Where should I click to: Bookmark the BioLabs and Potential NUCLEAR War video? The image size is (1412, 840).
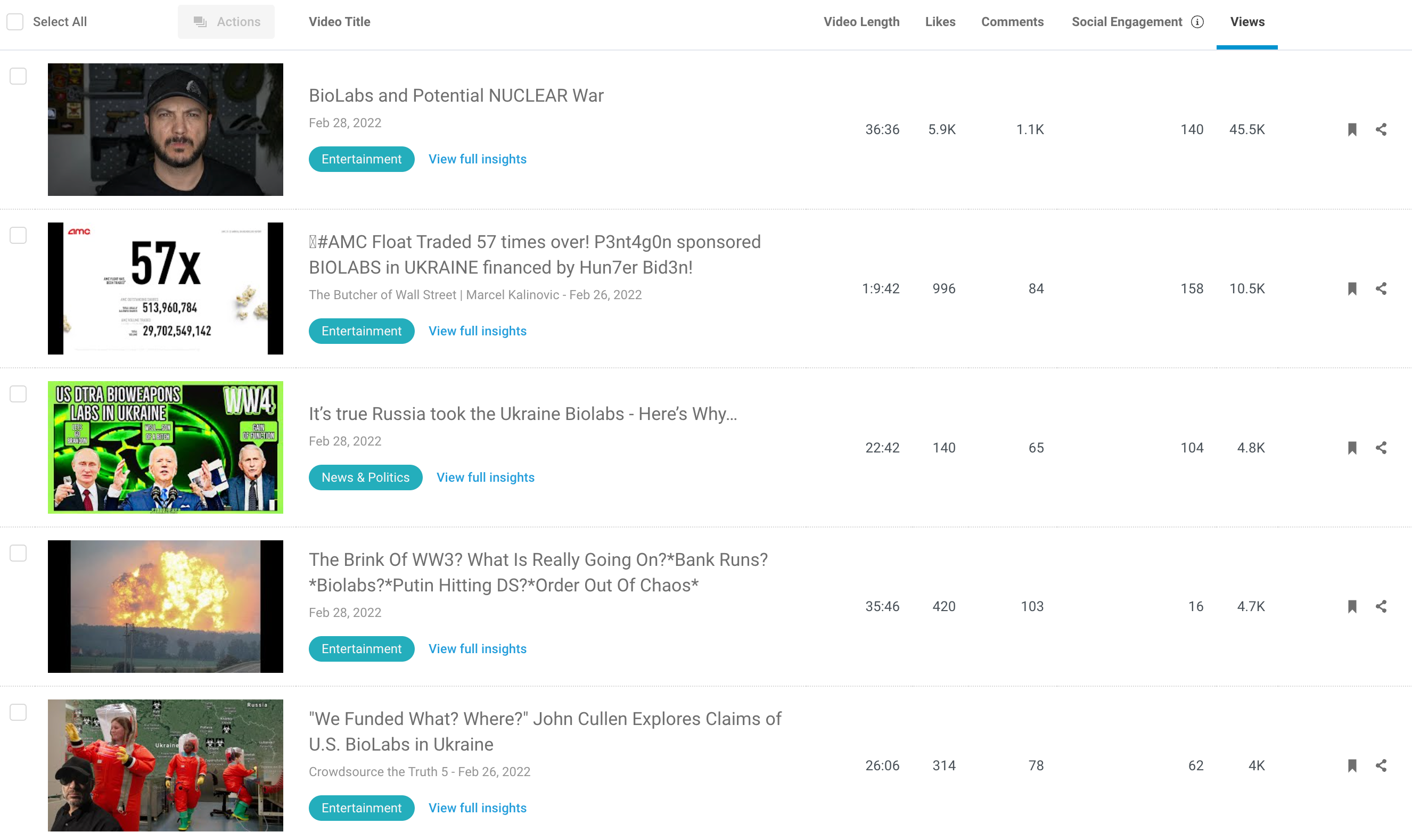point(1352,129)
